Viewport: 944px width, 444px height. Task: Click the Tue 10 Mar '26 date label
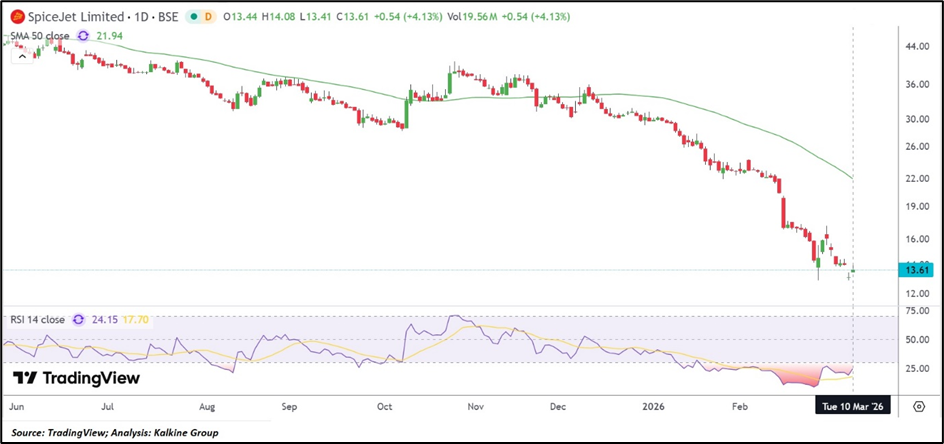[x=853, y=407]
